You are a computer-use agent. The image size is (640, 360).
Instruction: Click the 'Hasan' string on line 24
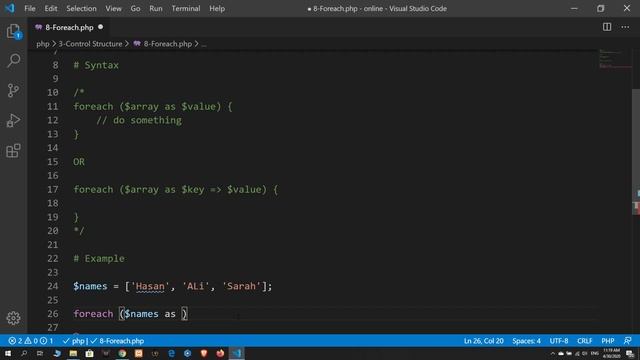tap(150, 286)
